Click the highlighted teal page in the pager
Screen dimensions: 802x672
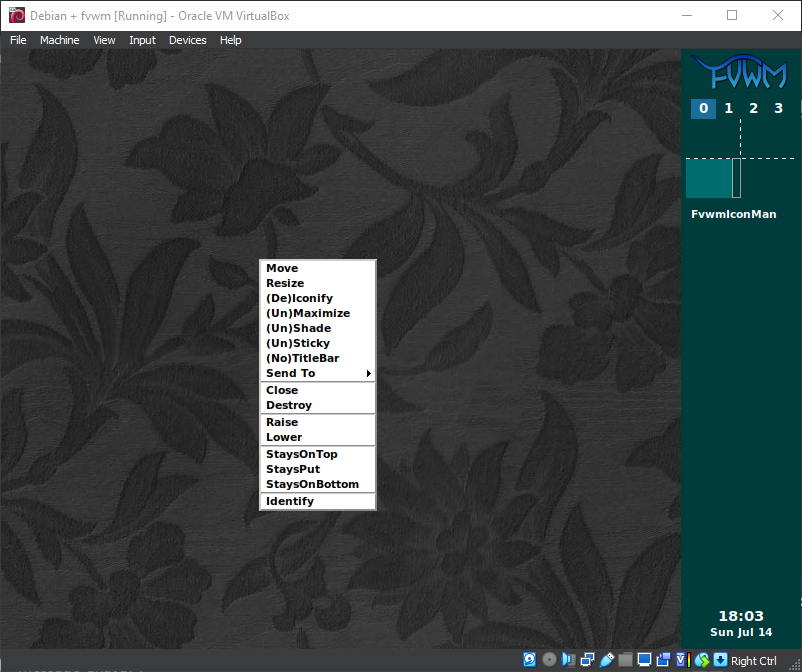point(709,178)
